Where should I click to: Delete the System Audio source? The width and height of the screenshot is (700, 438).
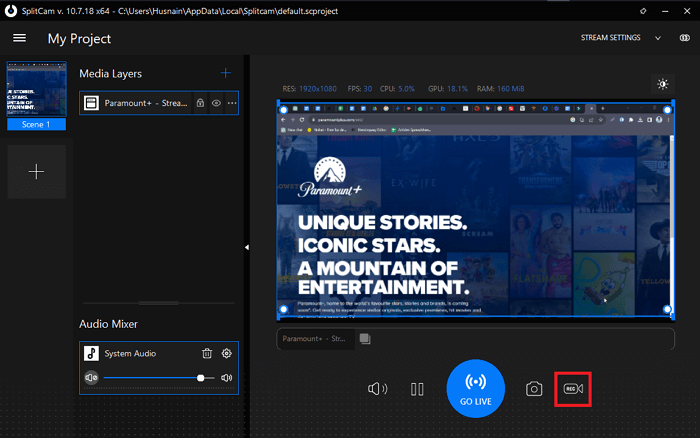click(207, 354)
